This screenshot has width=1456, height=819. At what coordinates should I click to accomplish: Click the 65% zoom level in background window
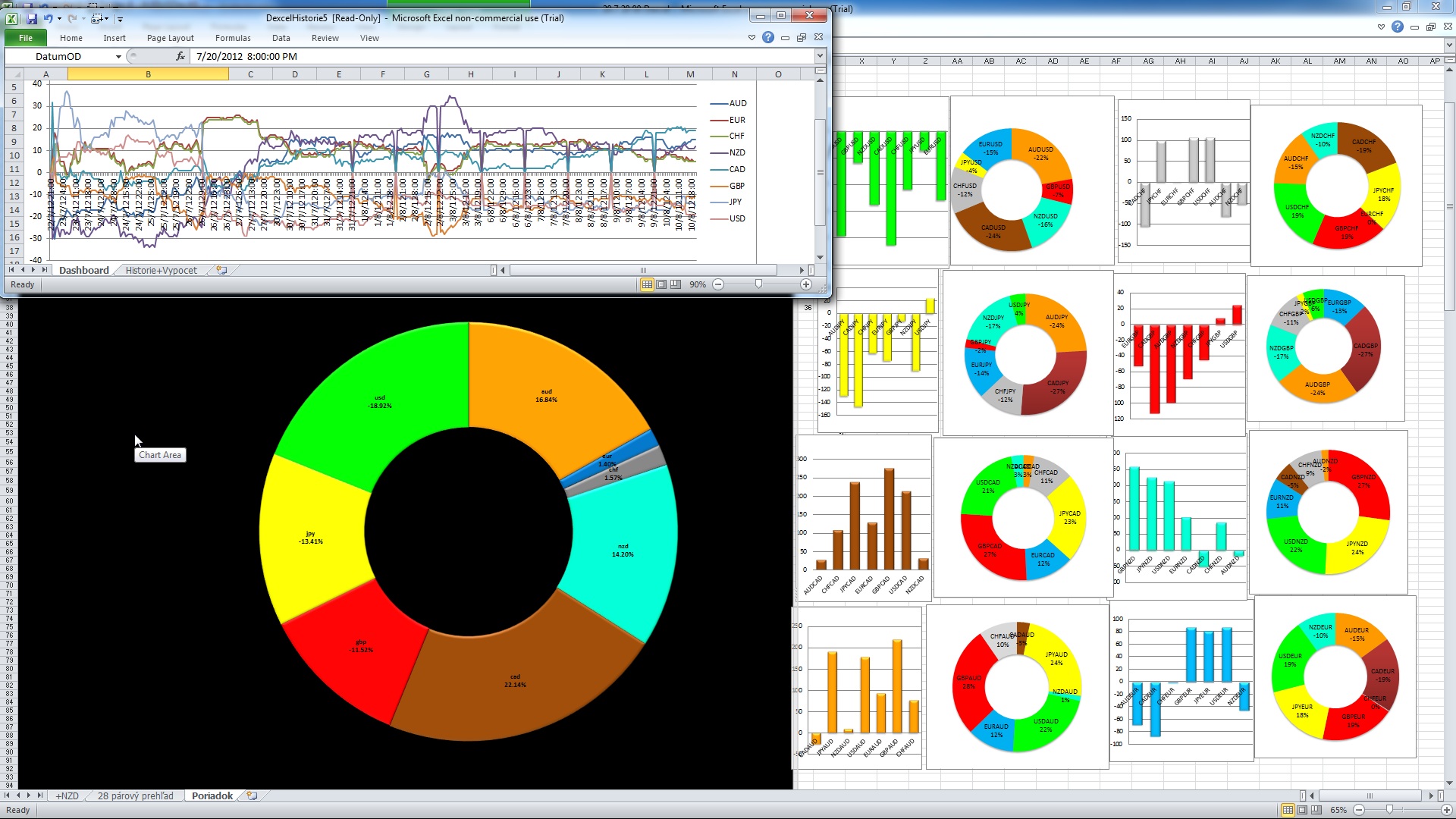[x=1338, y=810]
